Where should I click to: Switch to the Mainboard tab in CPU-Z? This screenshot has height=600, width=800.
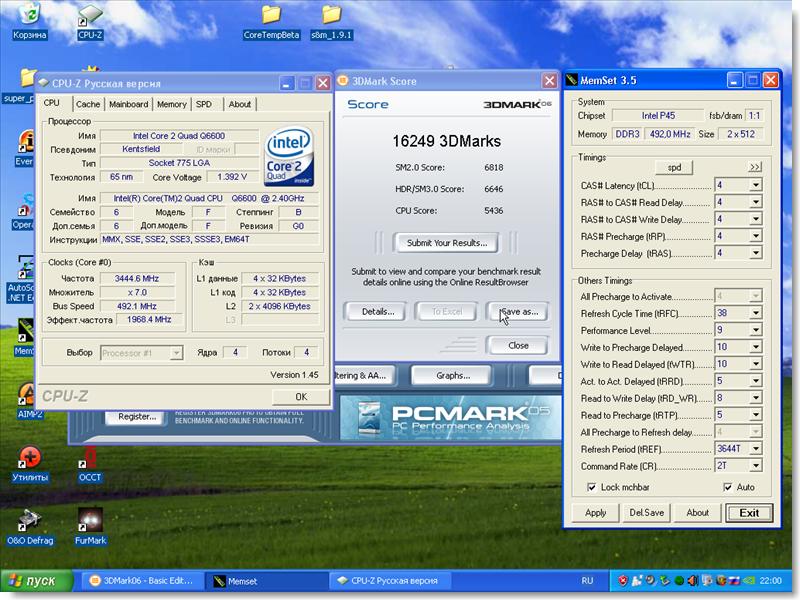(128, 104)
